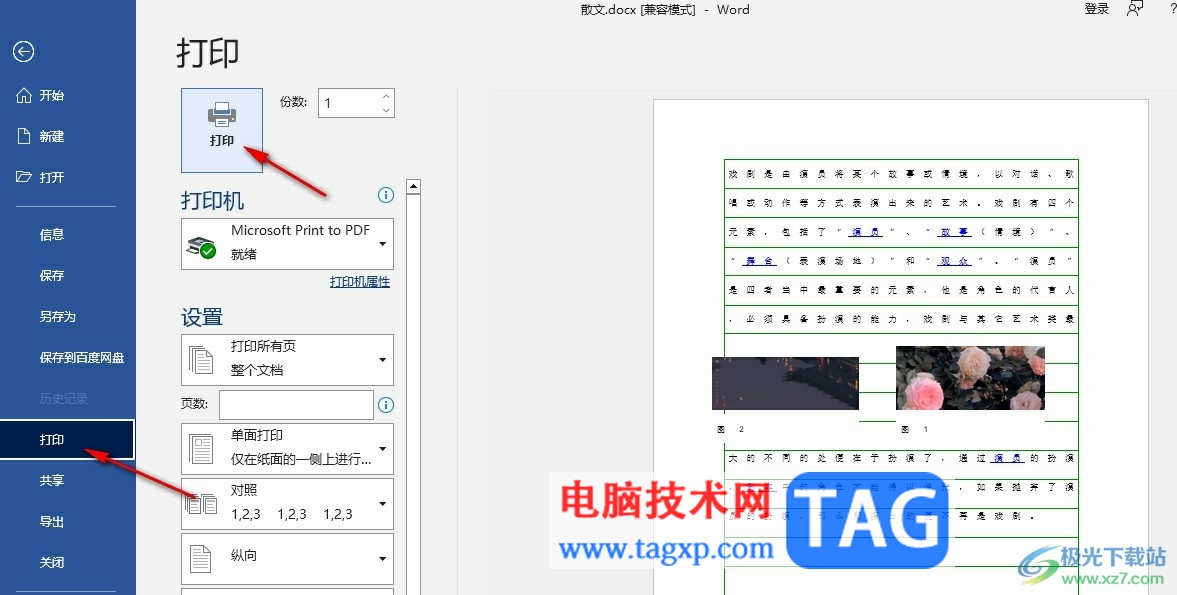Click the account person icon in the title bar
Viewport: 1177px width, 595px height.
tap(1136, 8)
